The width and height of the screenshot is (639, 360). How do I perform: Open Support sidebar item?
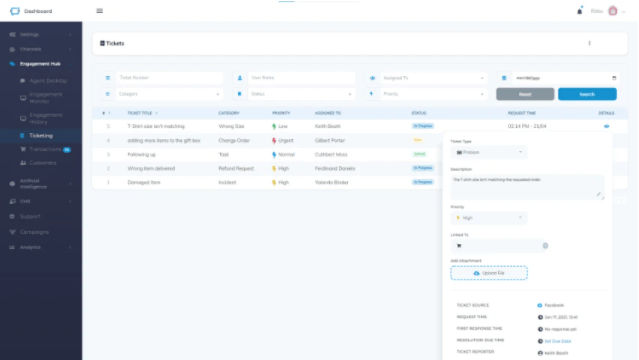(30, 216)
